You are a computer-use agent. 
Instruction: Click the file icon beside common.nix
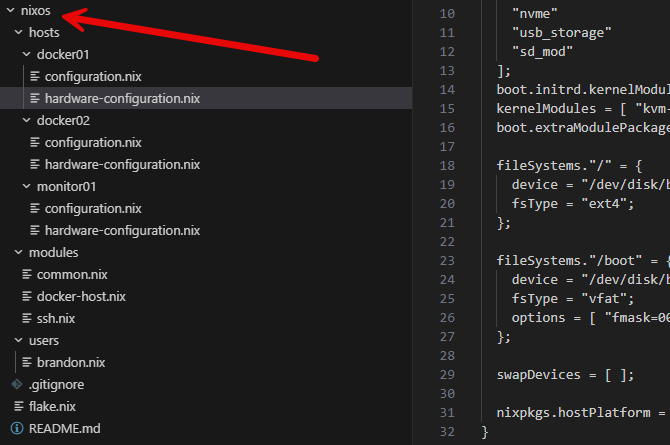click(x=26, y=274)
